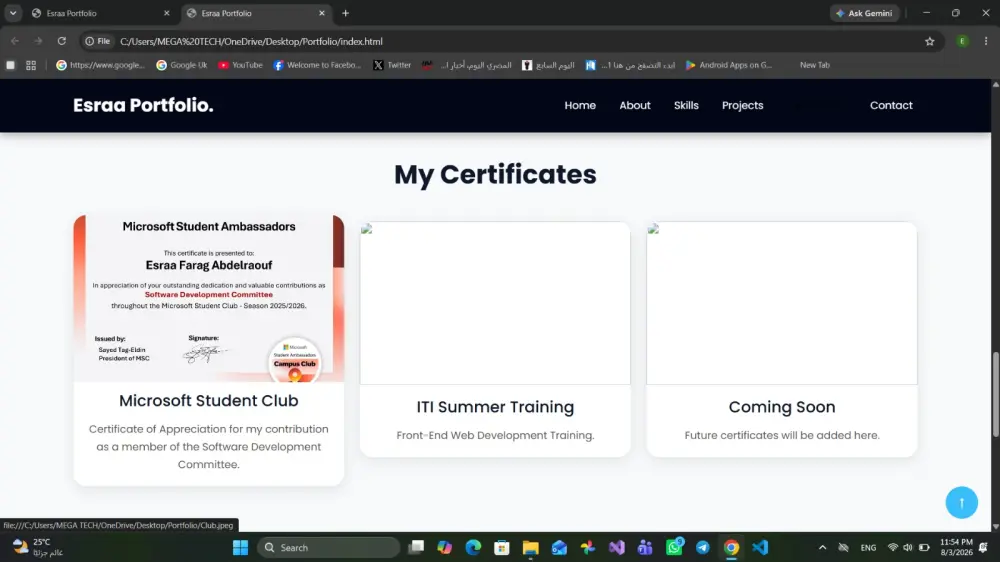Screen dimensions: 1000x562
Task: Open Microsoft Teams from the taskbar
Action: tap(645, 547)
